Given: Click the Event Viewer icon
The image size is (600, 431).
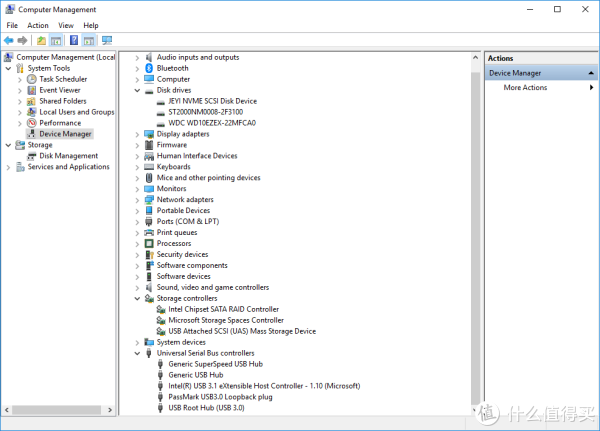Looking at the screenshot, I should click(31, 90).
